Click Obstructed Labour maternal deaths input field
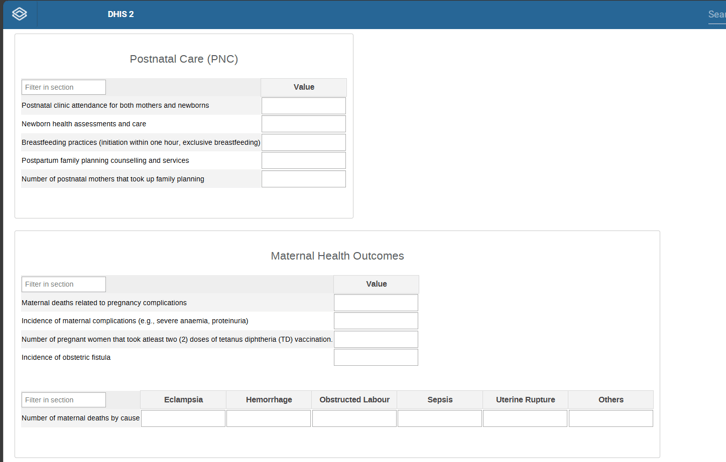726x462 pixels. point(354,419)
